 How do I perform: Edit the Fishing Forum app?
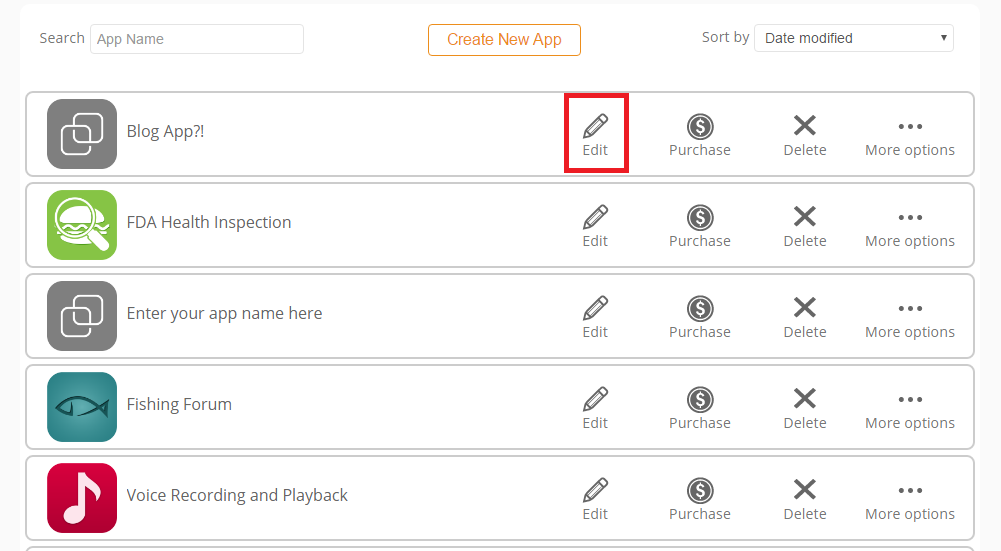coord(595,409)
